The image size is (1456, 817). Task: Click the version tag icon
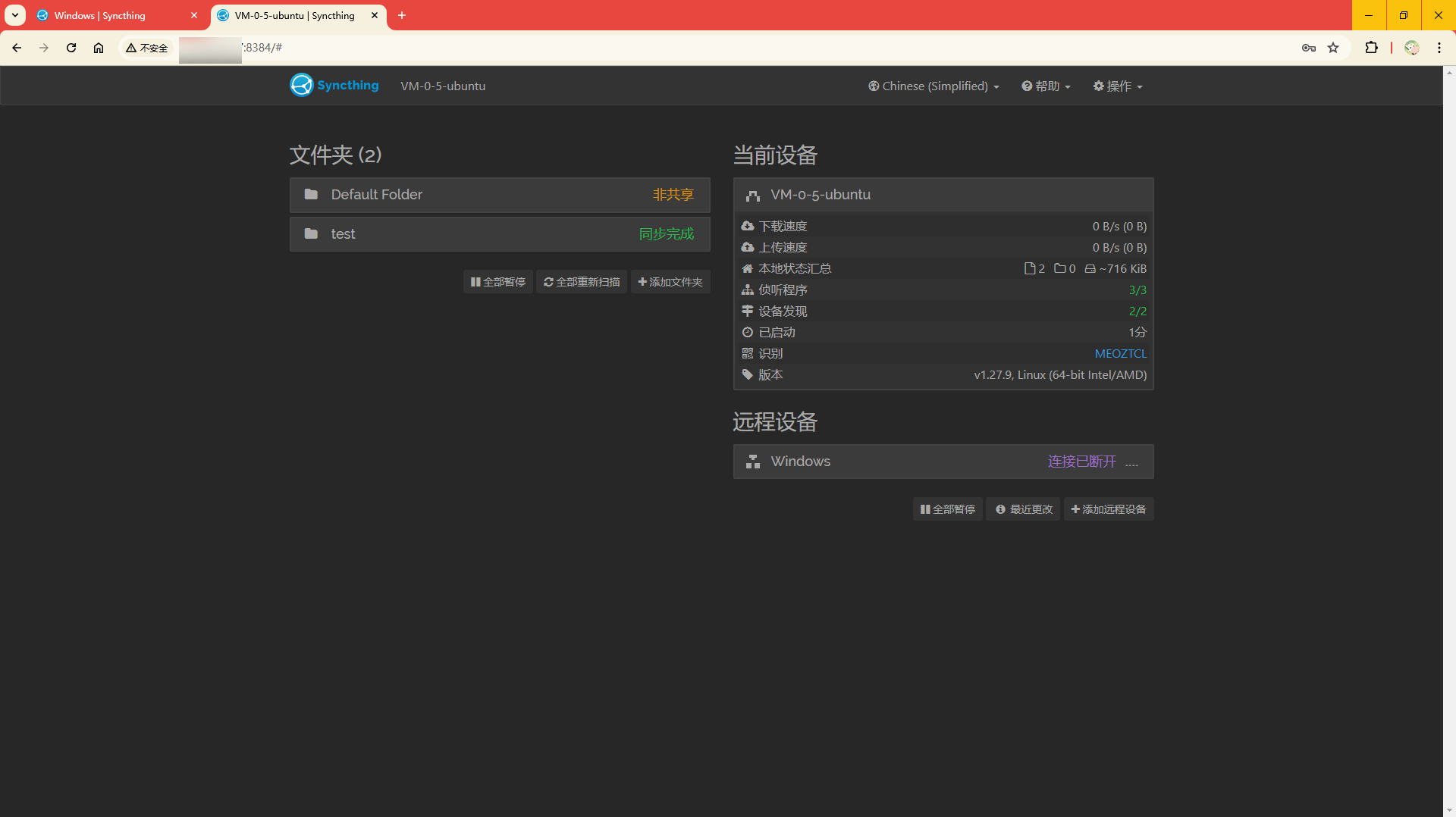(x=748, y=374)
